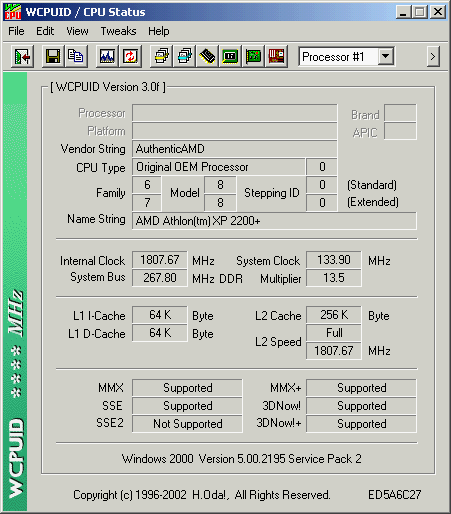
Task: Click the CPU Type field Original OEM Processor
Action: click(x=219, y=167)
